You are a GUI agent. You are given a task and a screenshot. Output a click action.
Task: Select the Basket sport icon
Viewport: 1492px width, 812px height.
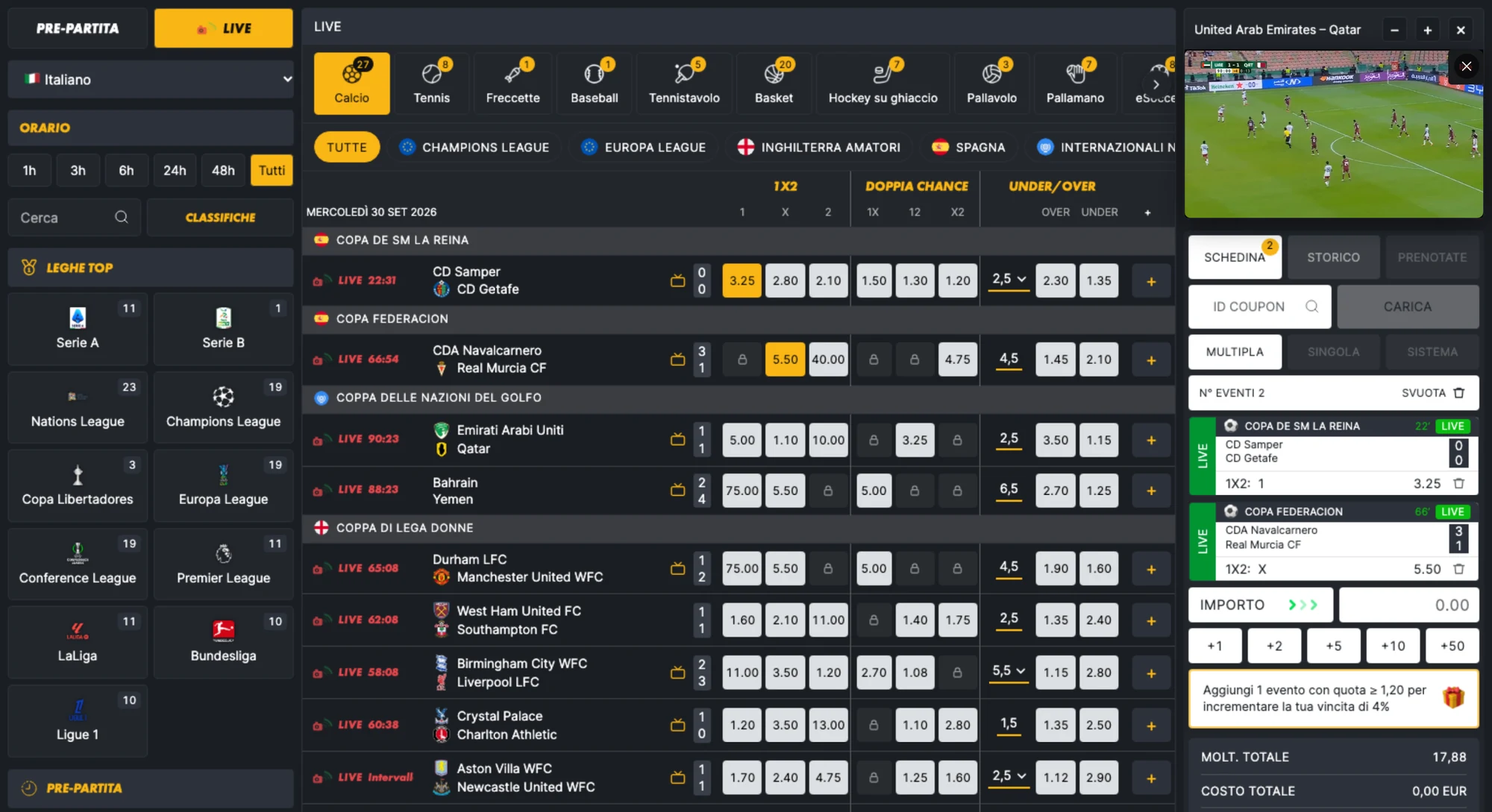[x=774, y=83]
